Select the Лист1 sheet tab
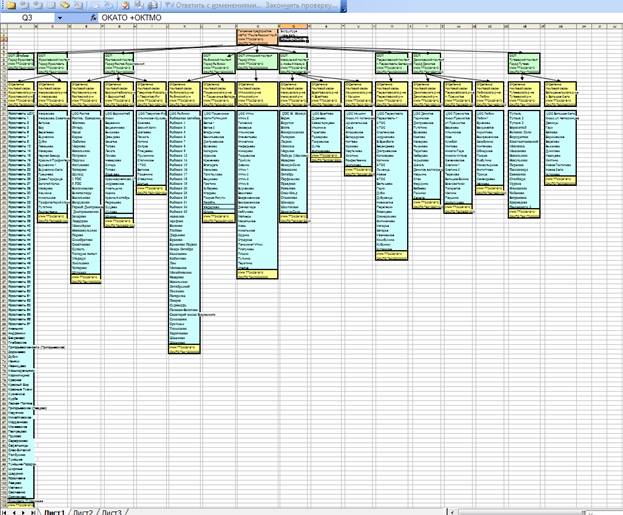This screenshot has height=515, width=623. [x=53, y=511]
